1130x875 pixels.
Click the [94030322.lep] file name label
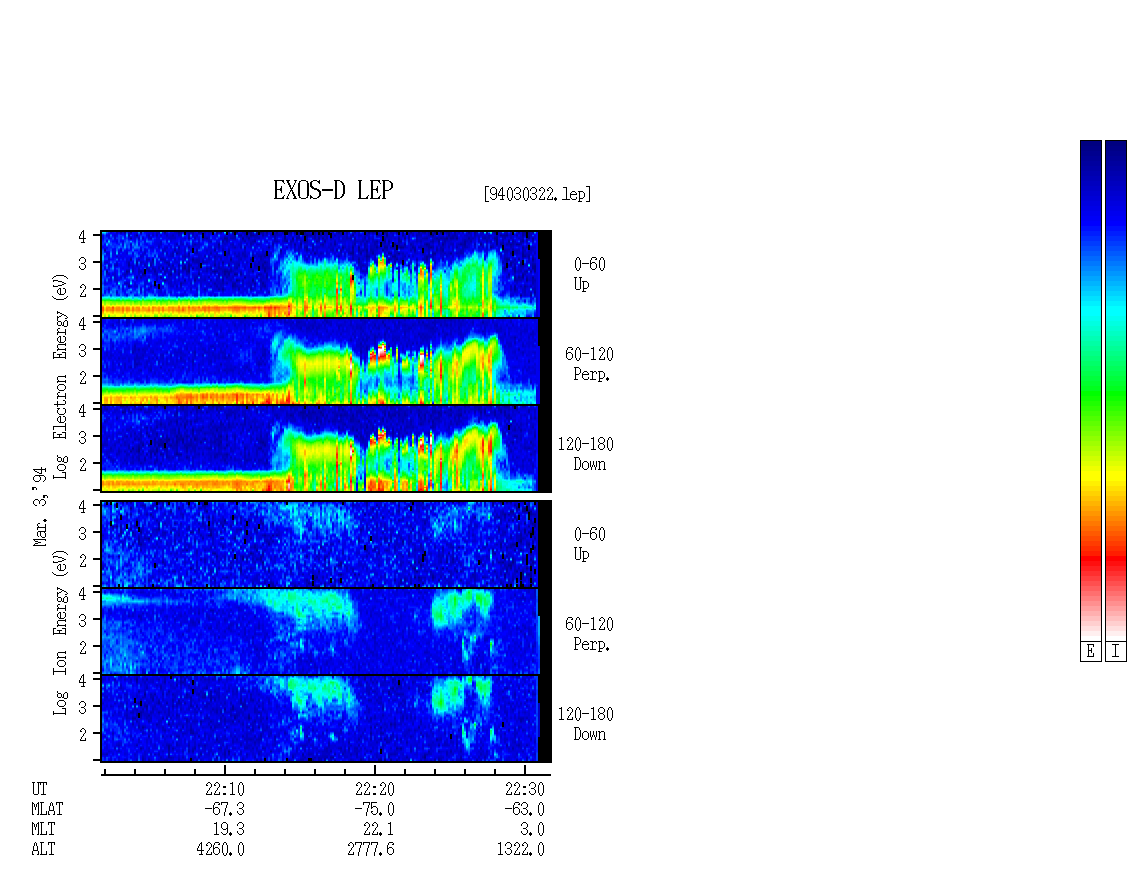tap(537, 194)
